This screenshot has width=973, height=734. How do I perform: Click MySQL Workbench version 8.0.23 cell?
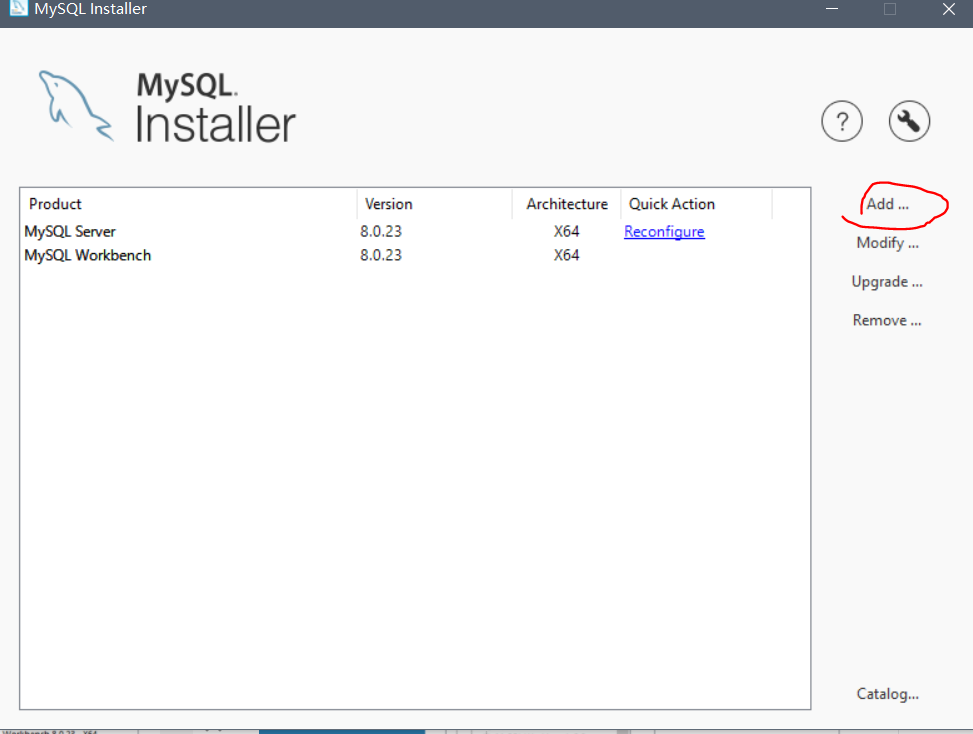pos(381,255)
